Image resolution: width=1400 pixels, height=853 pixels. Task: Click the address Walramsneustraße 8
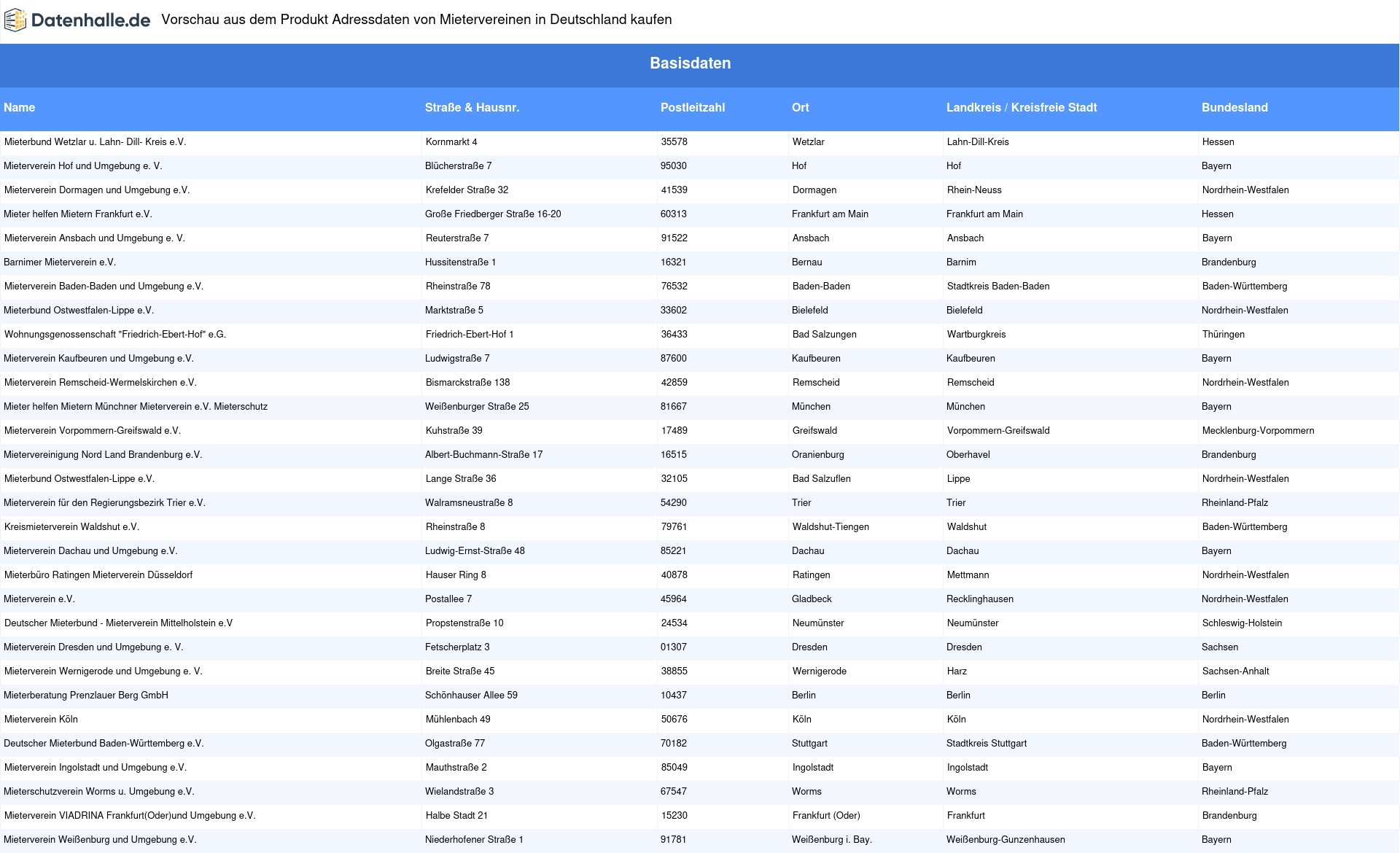pyautogui.click(x=468, y=503)
